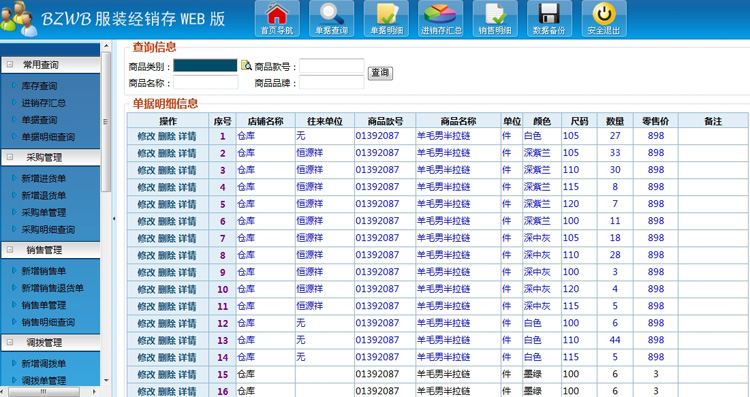Screen dimensions: 750x397
Task: Click 详情 in row 10
Action: click(x=187, y=289)
